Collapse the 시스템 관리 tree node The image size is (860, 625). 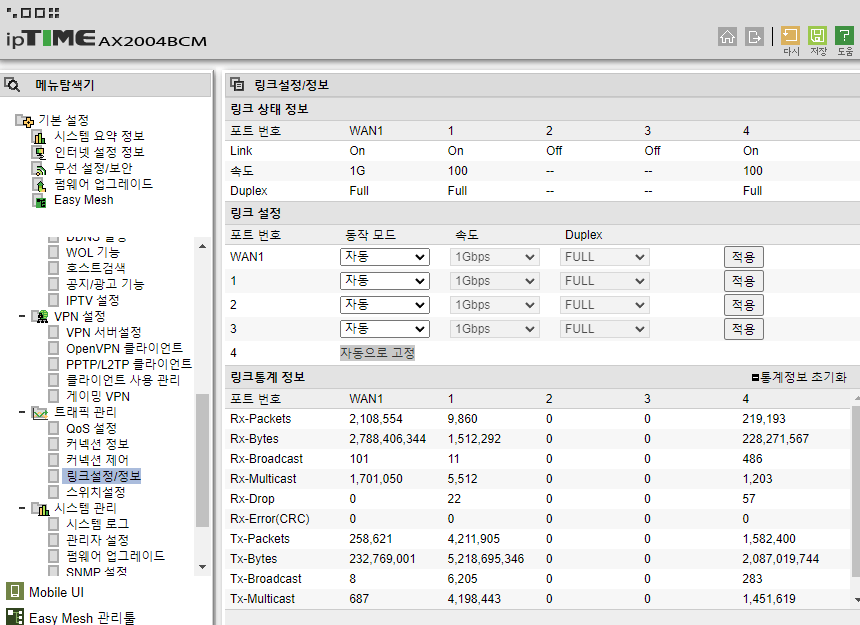(22, 508)
